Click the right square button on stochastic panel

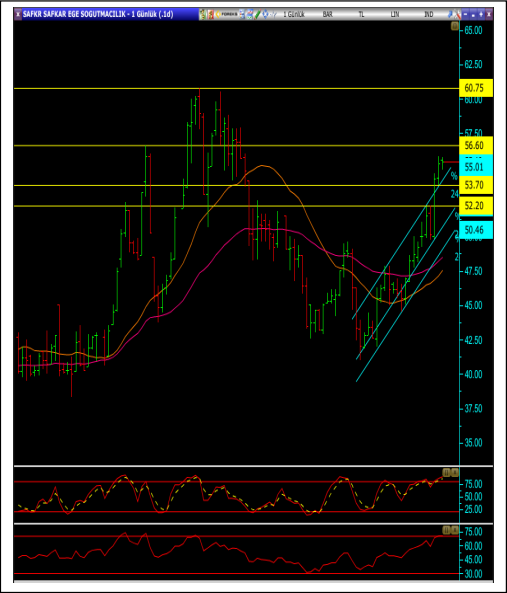pos(455,472)
